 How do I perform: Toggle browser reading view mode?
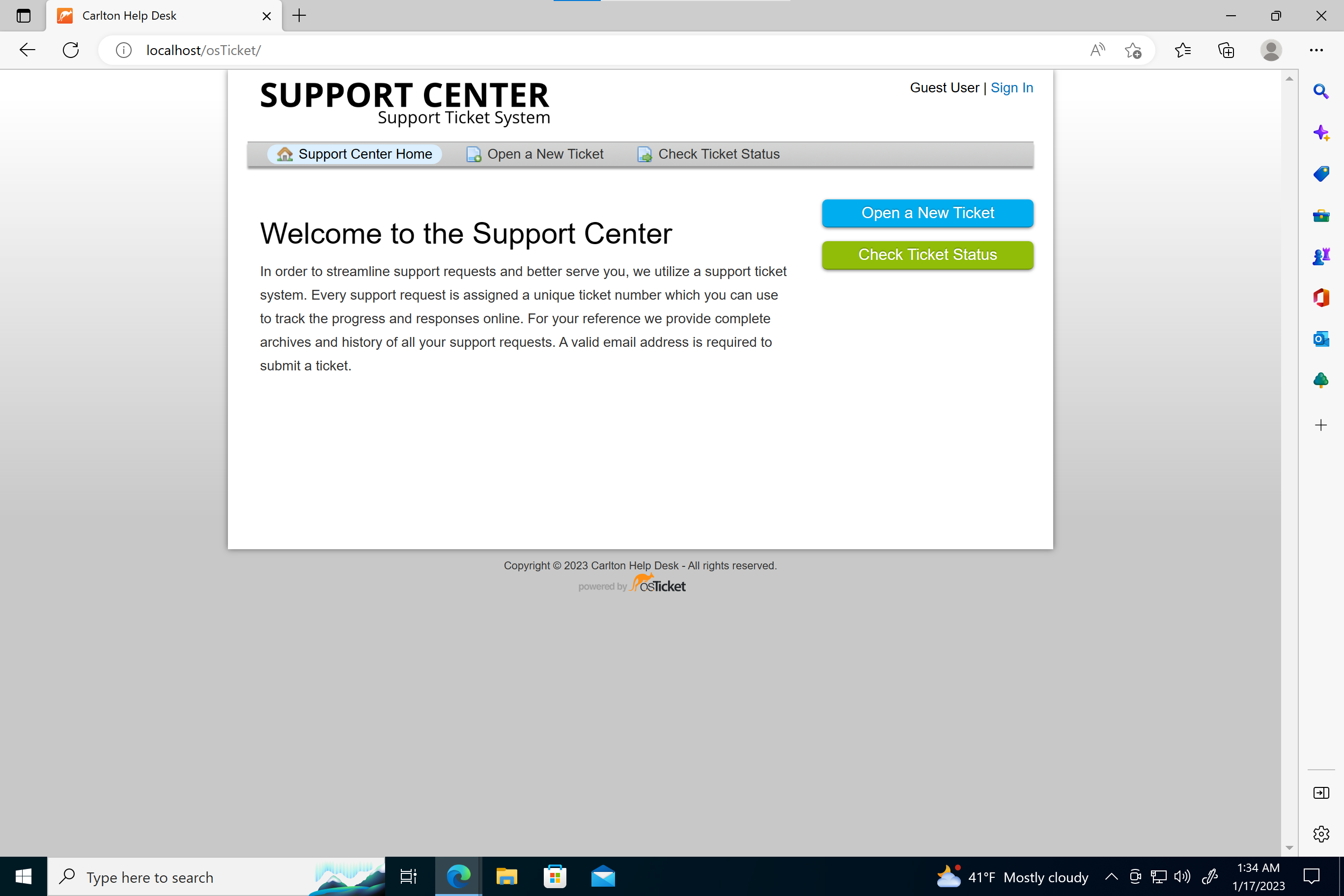[1097, 50]
